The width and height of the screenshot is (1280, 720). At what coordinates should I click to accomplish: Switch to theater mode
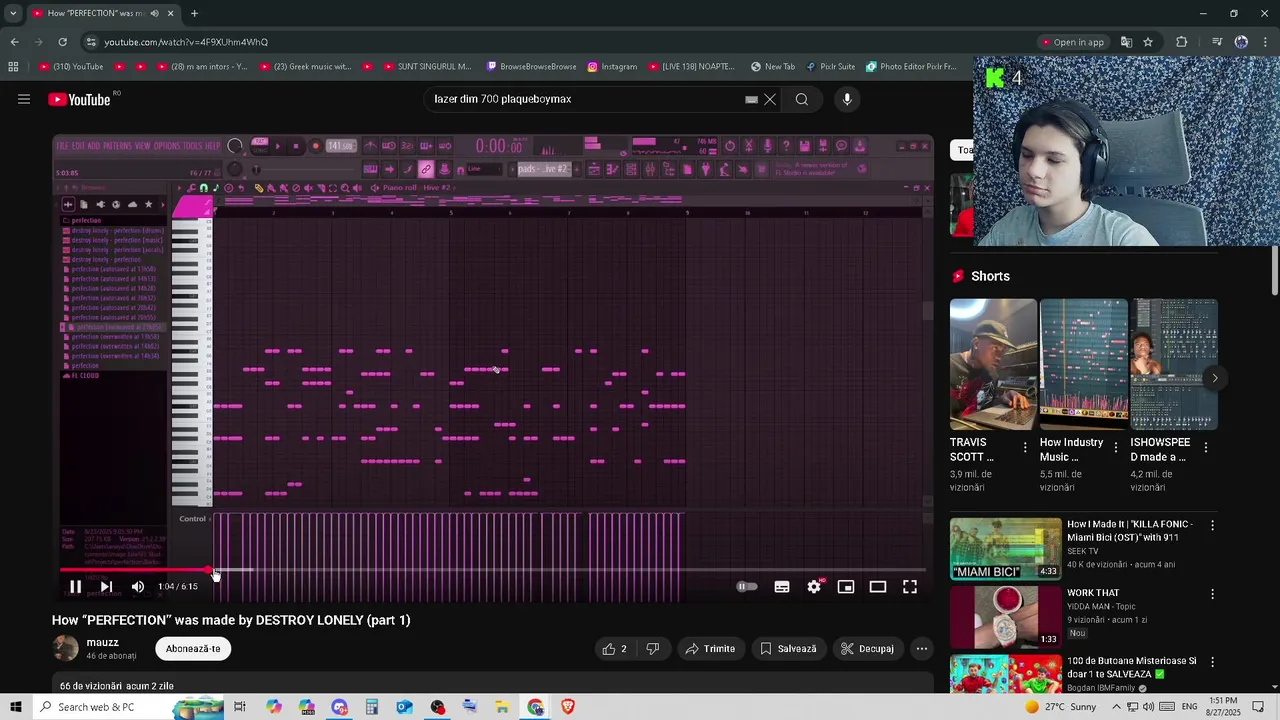(x=878, y=587)
